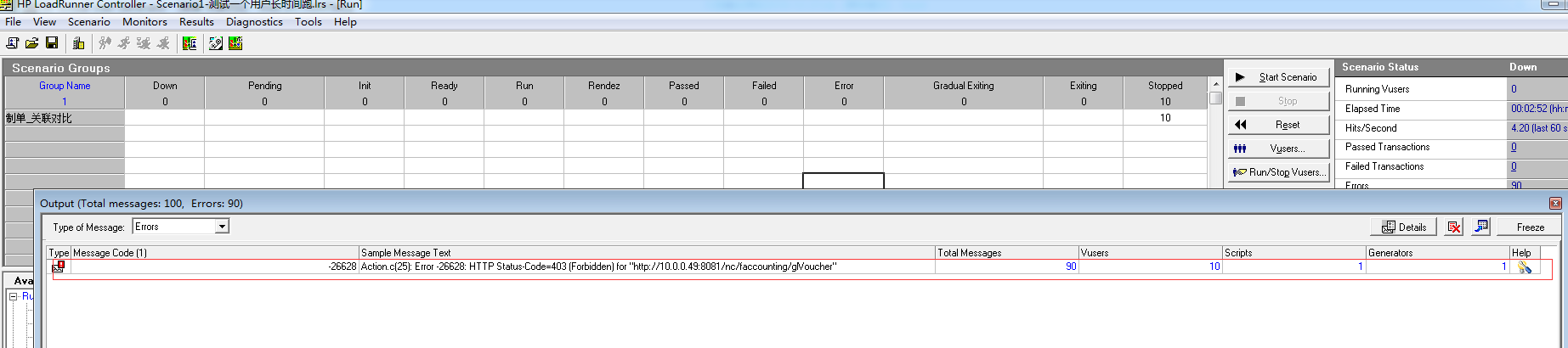This screenshot has width=1568, height=348.
Task: Open the File menu
Action: tap(13, 22)
